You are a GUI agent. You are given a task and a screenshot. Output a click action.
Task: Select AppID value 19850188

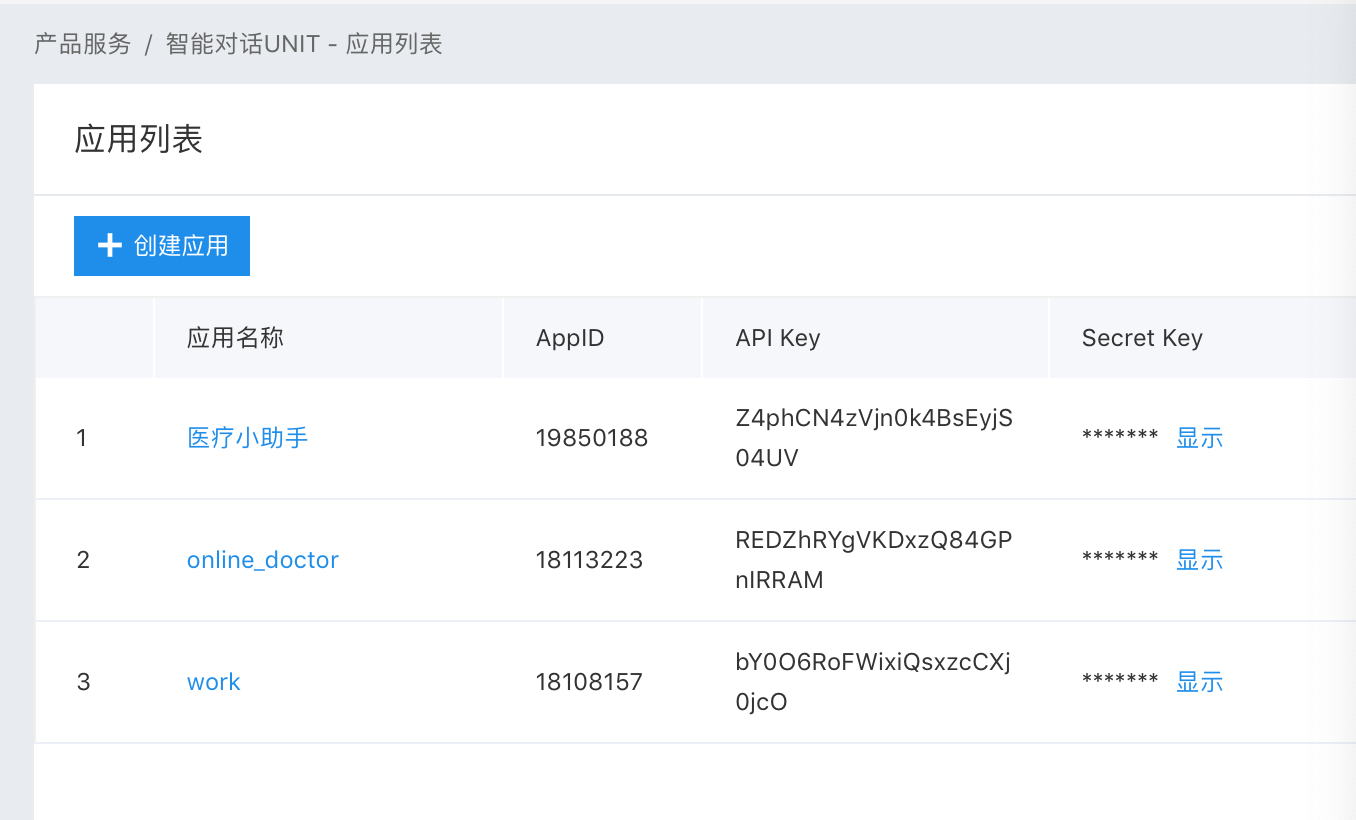point(592,438)
